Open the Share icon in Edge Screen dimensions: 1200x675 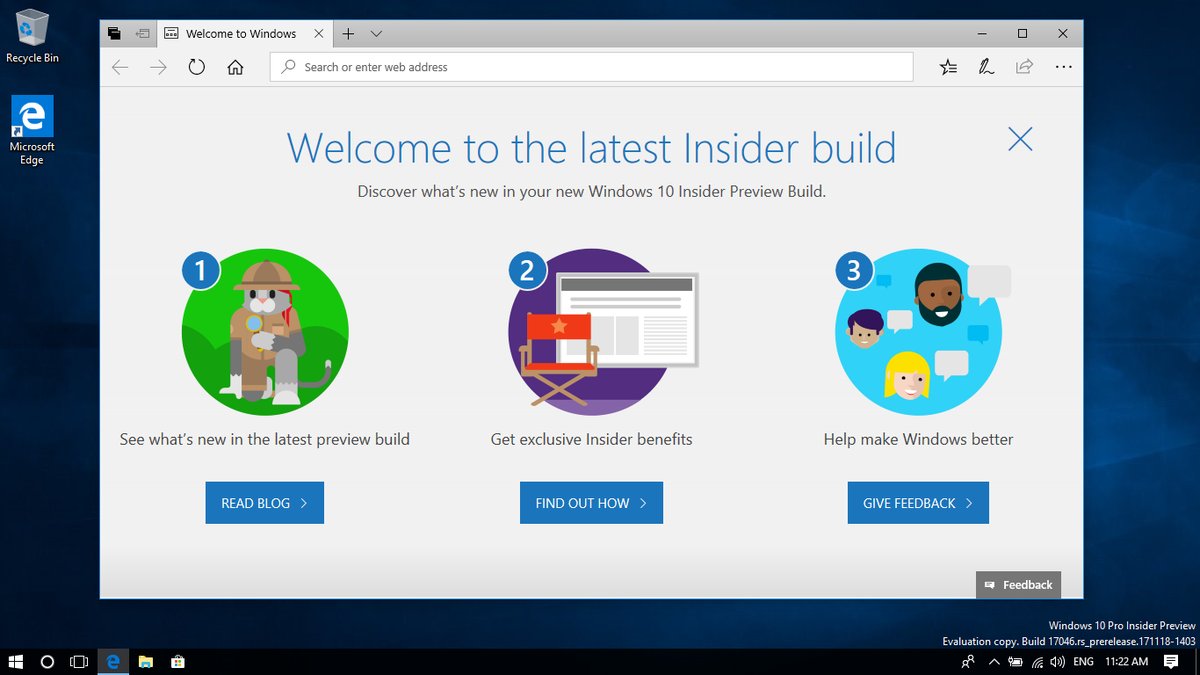click(x=1024, y=67)
